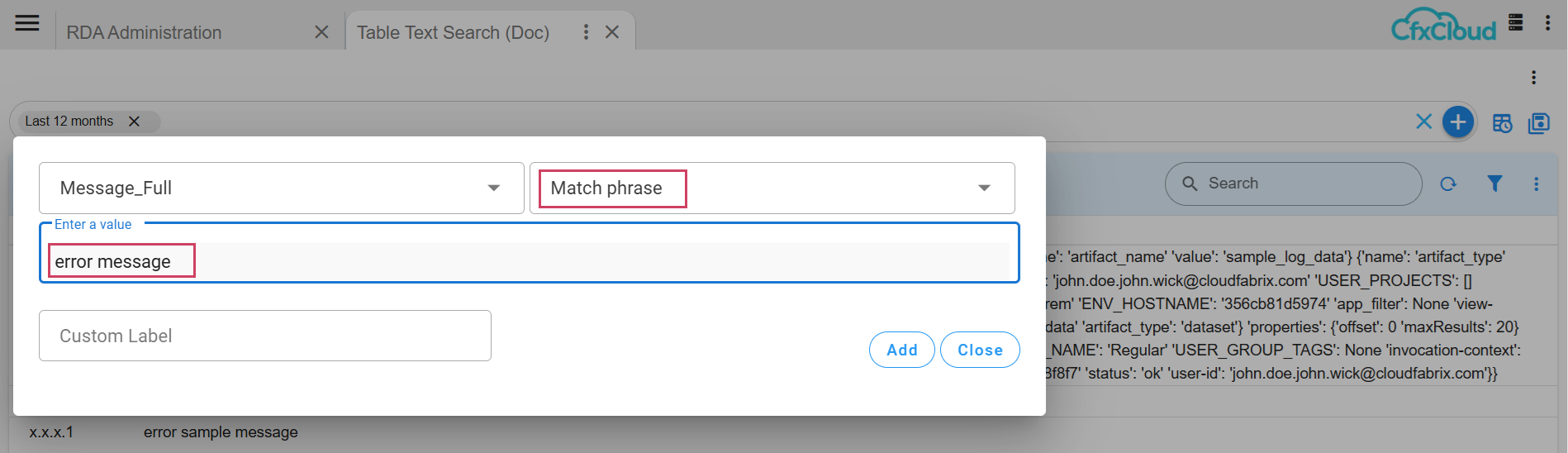Refresh the table results
The width and height of the screenshot is (1568, 453).
coord(1448,184)
